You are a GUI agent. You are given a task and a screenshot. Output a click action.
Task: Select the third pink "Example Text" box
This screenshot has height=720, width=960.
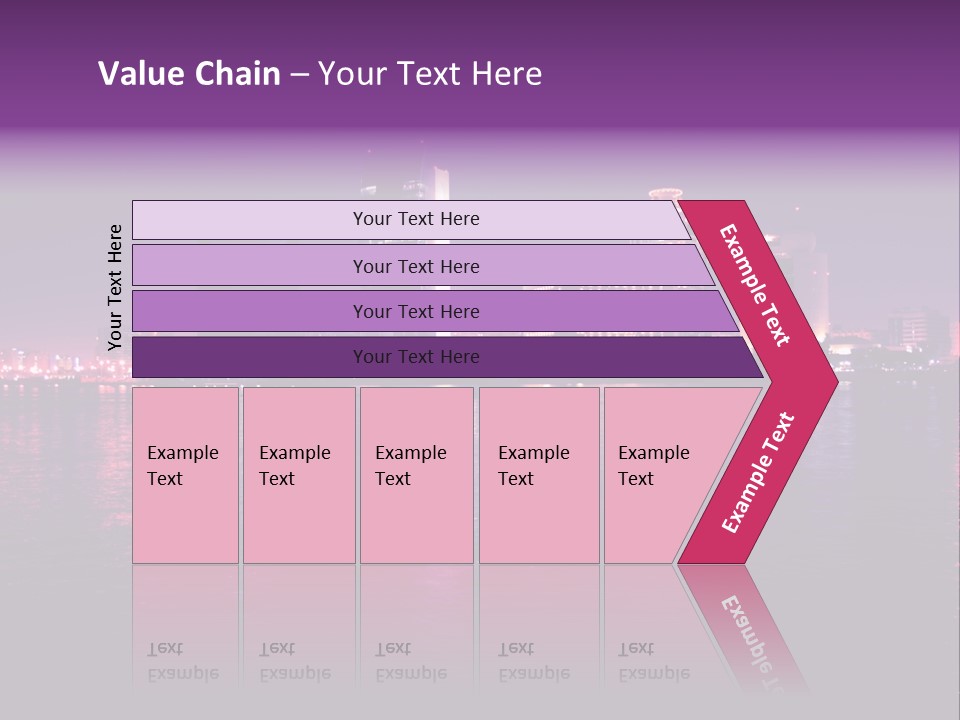point(416,475)
